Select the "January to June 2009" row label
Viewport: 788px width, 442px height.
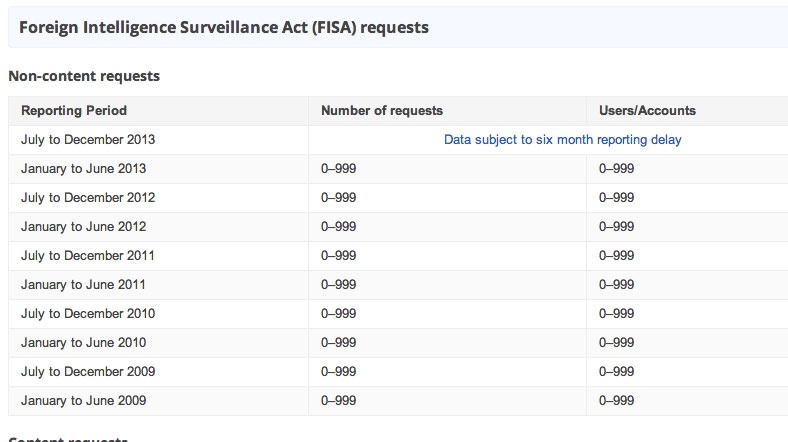pos(83,401)
